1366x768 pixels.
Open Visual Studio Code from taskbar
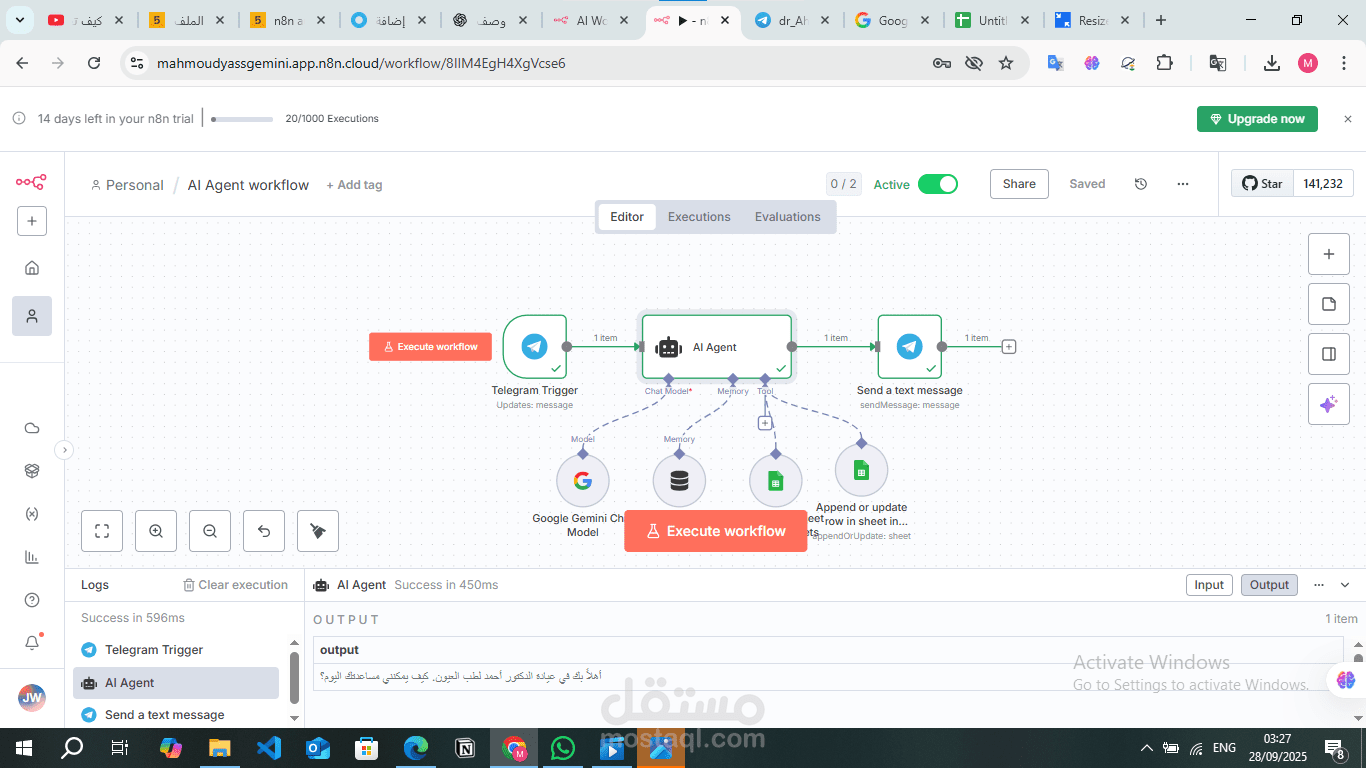tap(269, 748)
